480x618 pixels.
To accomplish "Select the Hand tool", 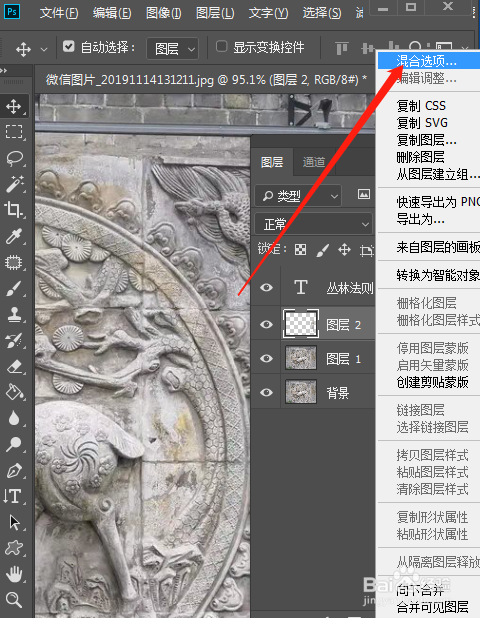I will pos(14,574).
